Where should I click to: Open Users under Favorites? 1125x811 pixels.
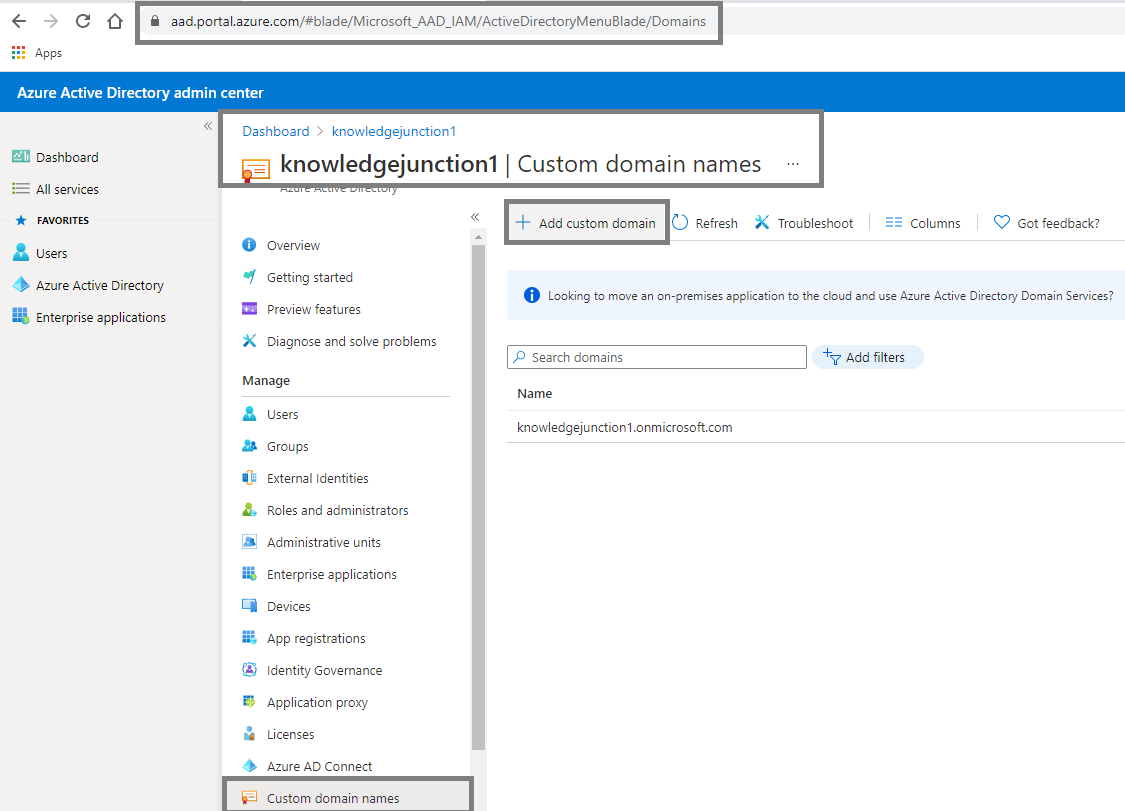40,253
